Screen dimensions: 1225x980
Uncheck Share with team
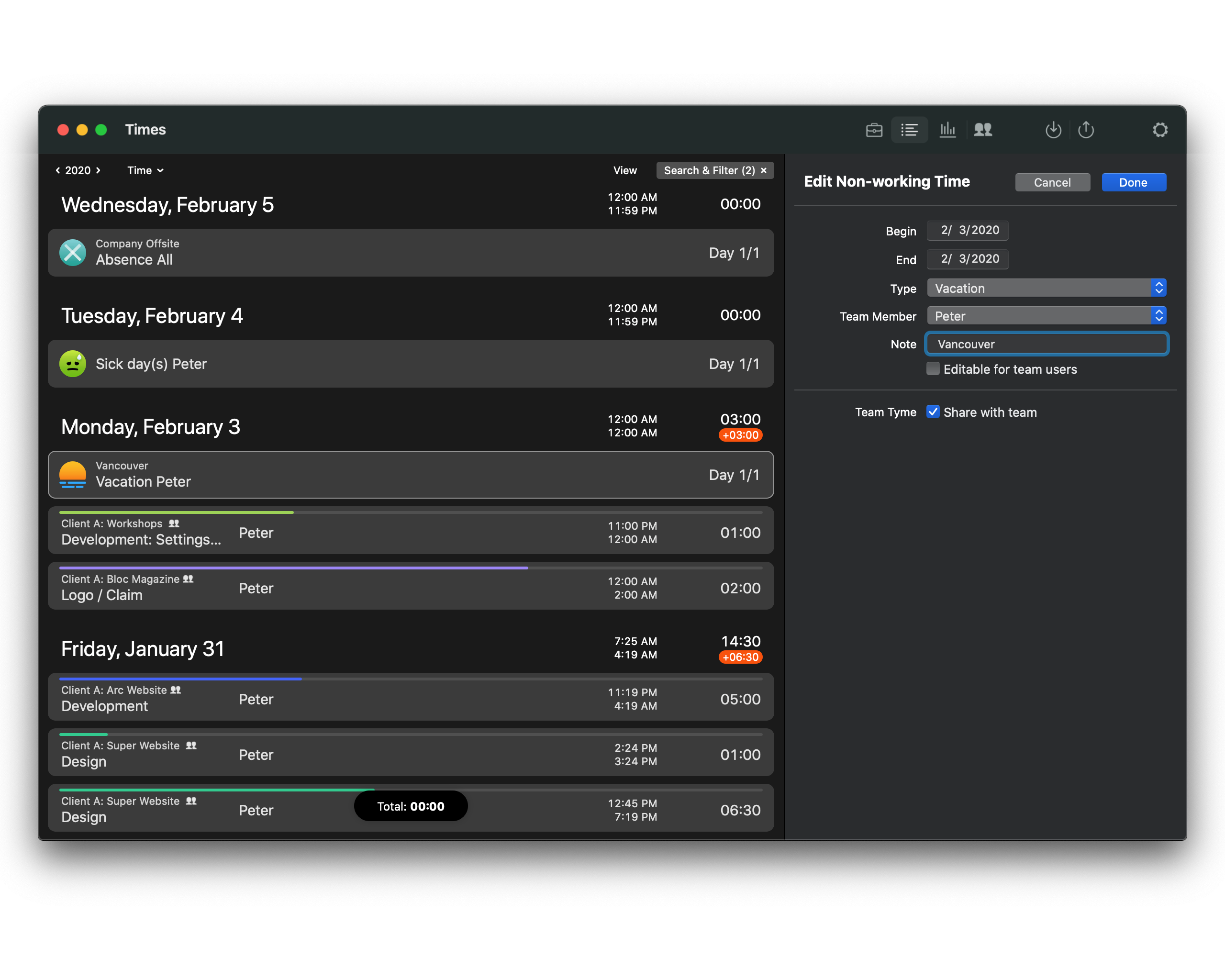coord(933,412)
